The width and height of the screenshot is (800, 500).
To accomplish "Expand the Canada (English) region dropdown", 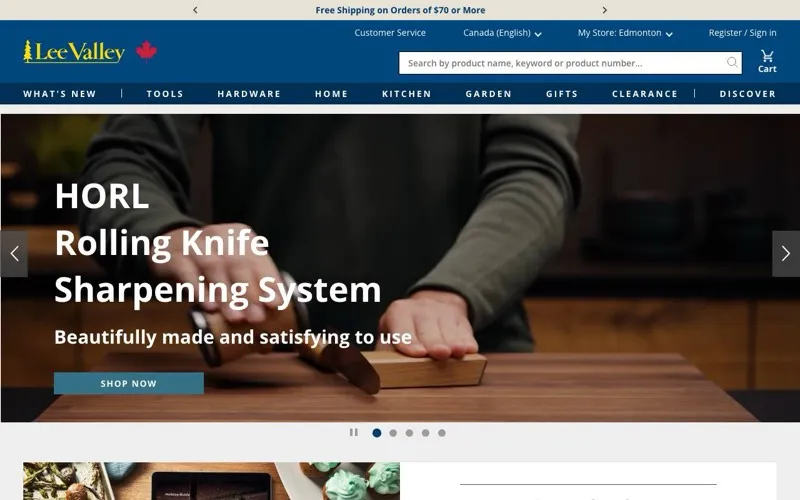I will coord(502,33).
